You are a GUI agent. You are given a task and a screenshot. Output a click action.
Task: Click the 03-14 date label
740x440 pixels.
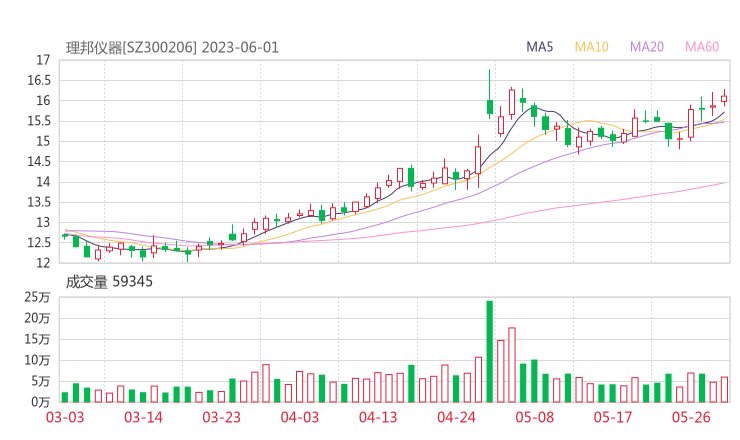tap(143, 417)
